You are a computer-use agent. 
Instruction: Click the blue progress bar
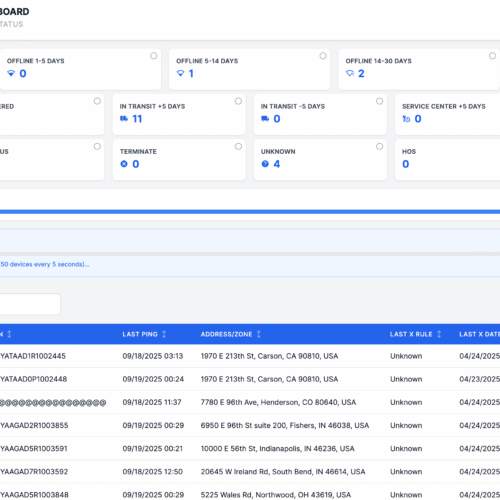click(x=250, y=212)
